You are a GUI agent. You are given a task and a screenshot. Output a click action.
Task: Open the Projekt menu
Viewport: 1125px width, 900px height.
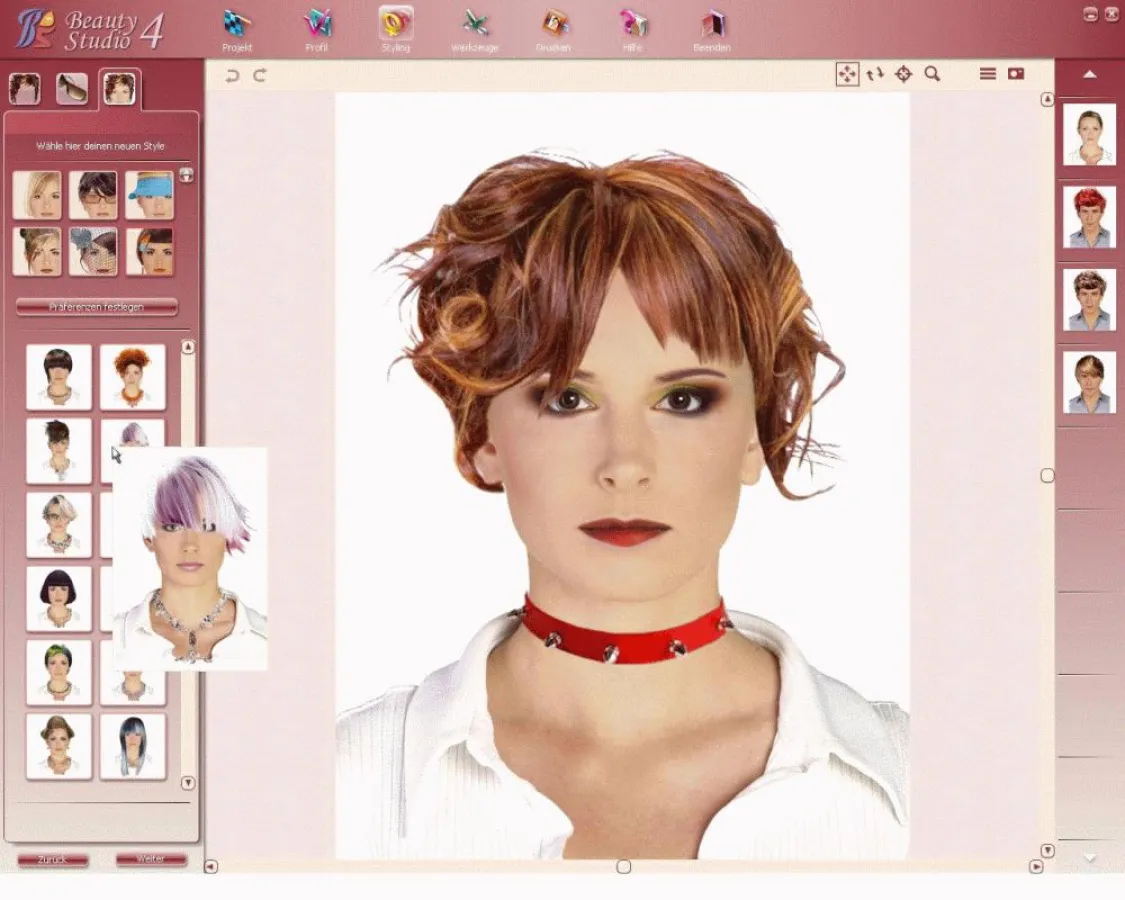click(x=237, y=27)
